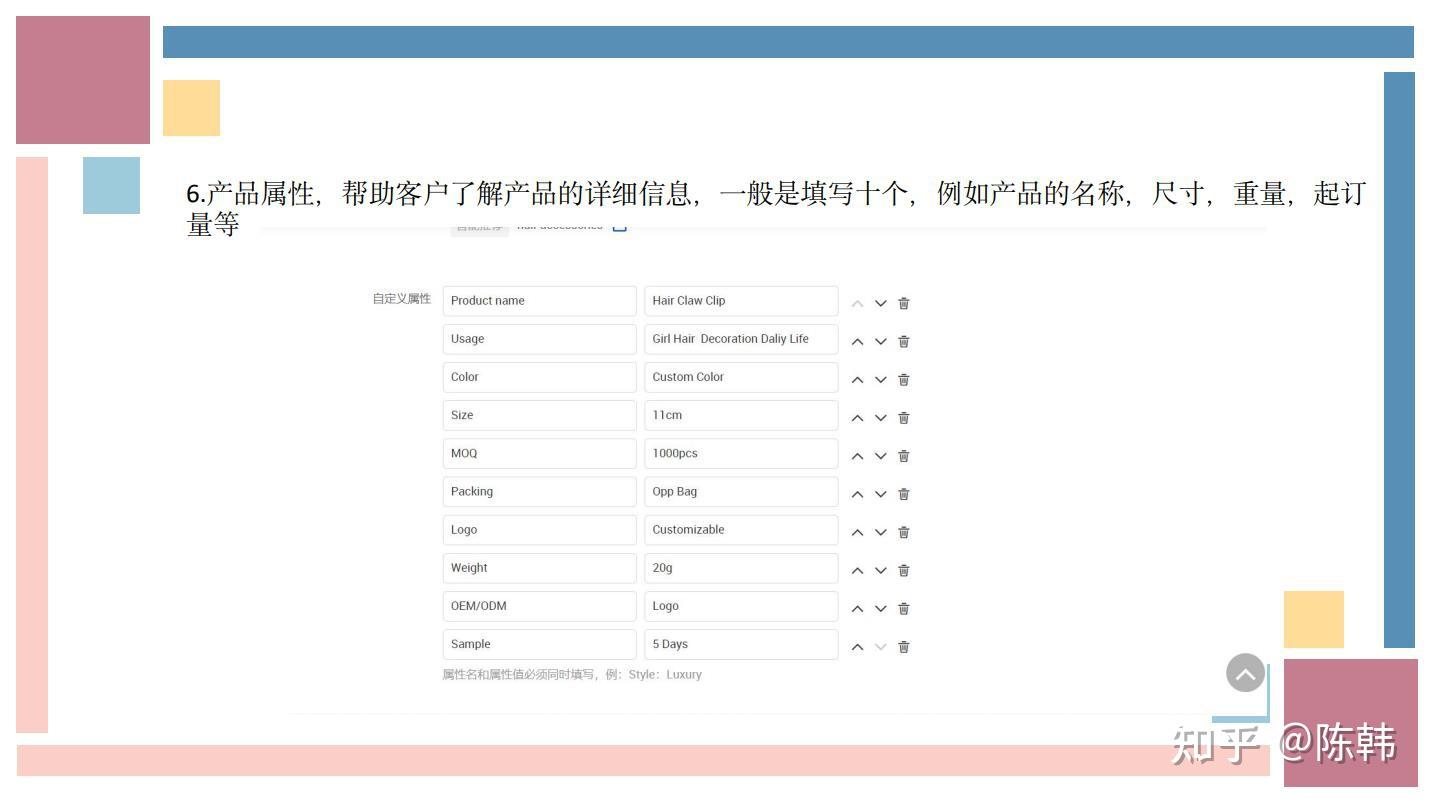Edit the Size attribute name field
This screenshot has height=803, width=1434.
pos(540,415)
